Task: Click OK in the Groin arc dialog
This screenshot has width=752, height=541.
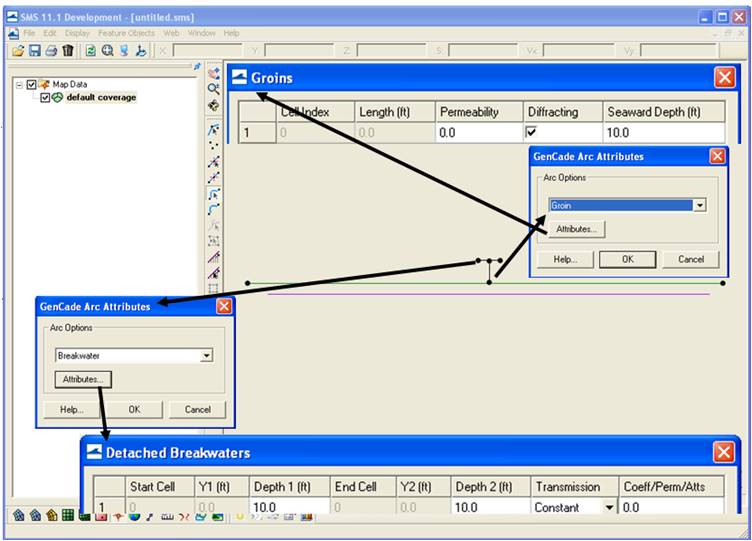Action: tap(628, 259)
